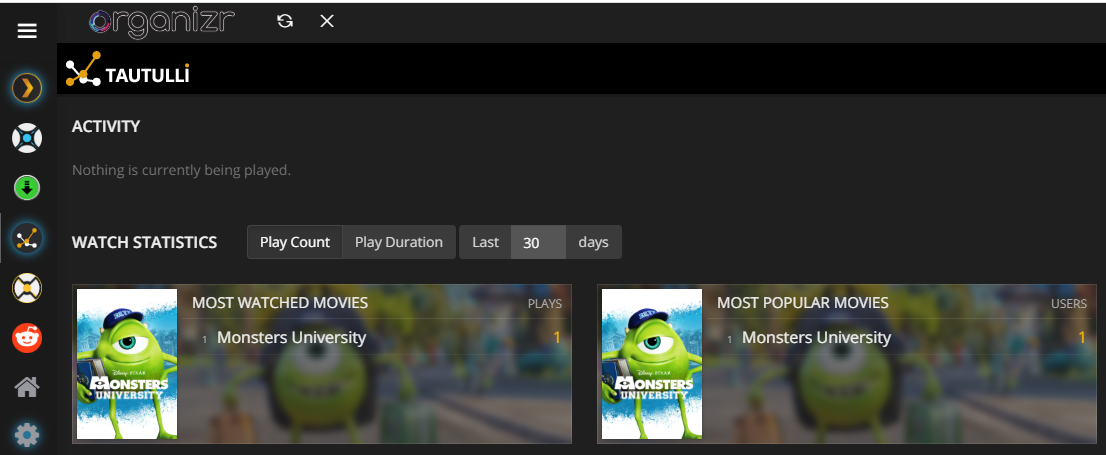Open the green download arrow app icon
The width and height of the screenshot is (1106, 455).
27,188
